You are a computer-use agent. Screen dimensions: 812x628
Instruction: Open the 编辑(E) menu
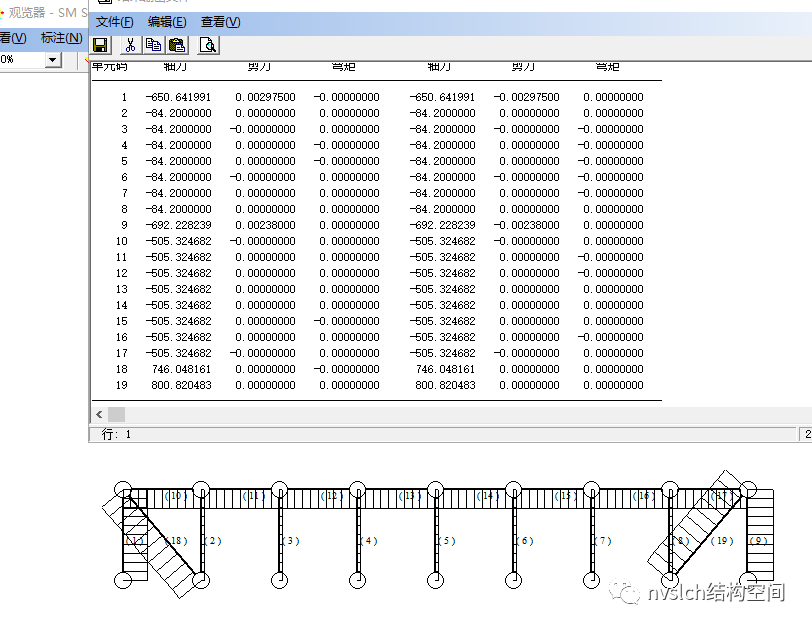[167, 22]
